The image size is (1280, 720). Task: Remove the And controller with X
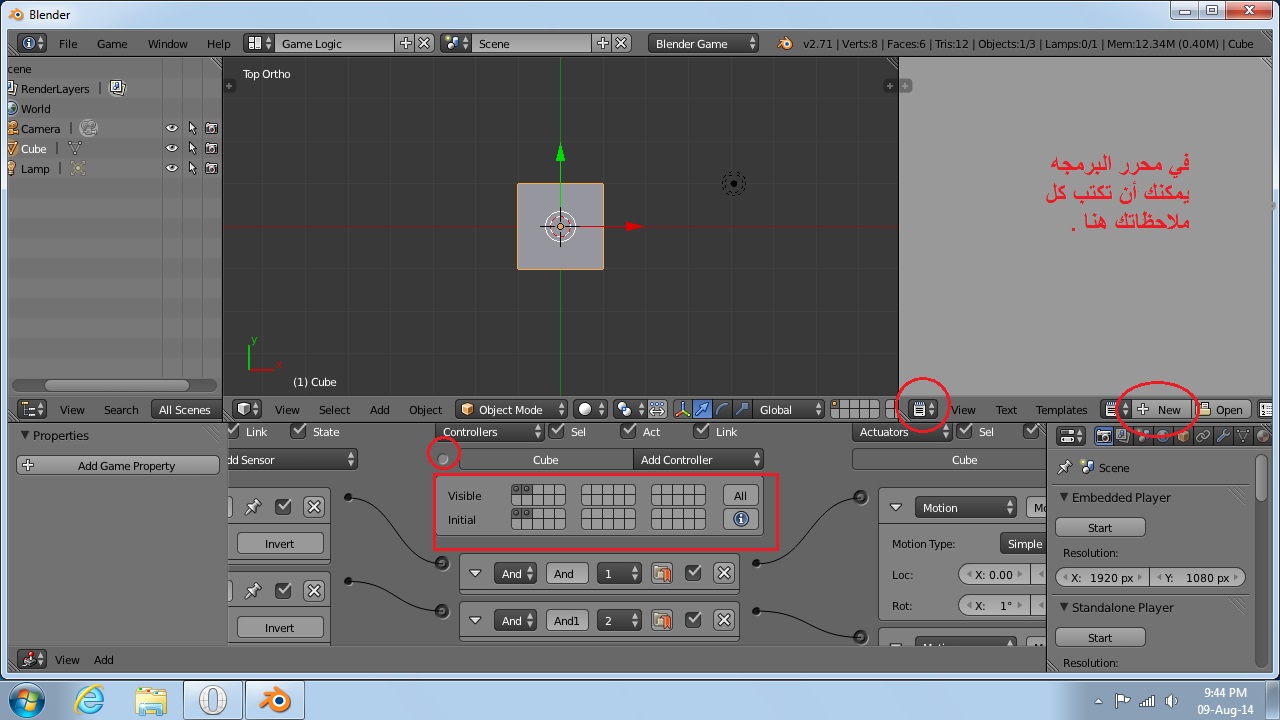[724, 573]
